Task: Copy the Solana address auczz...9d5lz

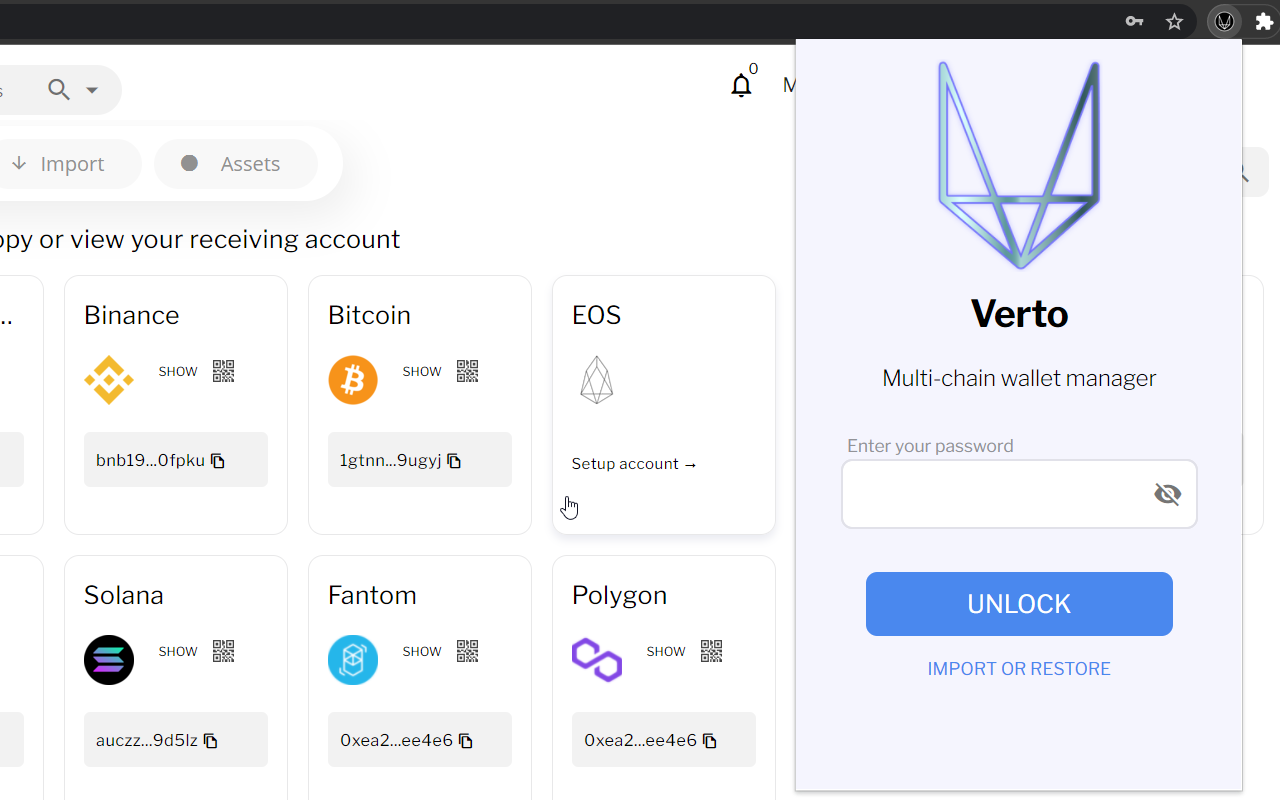Action: coord(210,741)
